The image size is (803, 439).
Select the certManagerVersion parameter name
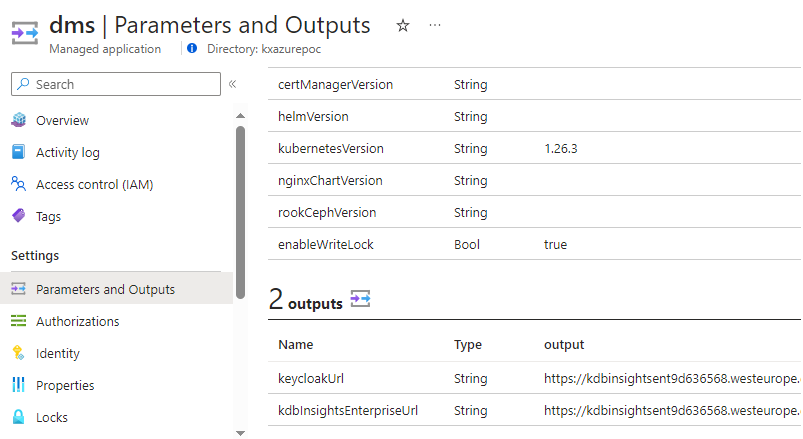(335, 85)
